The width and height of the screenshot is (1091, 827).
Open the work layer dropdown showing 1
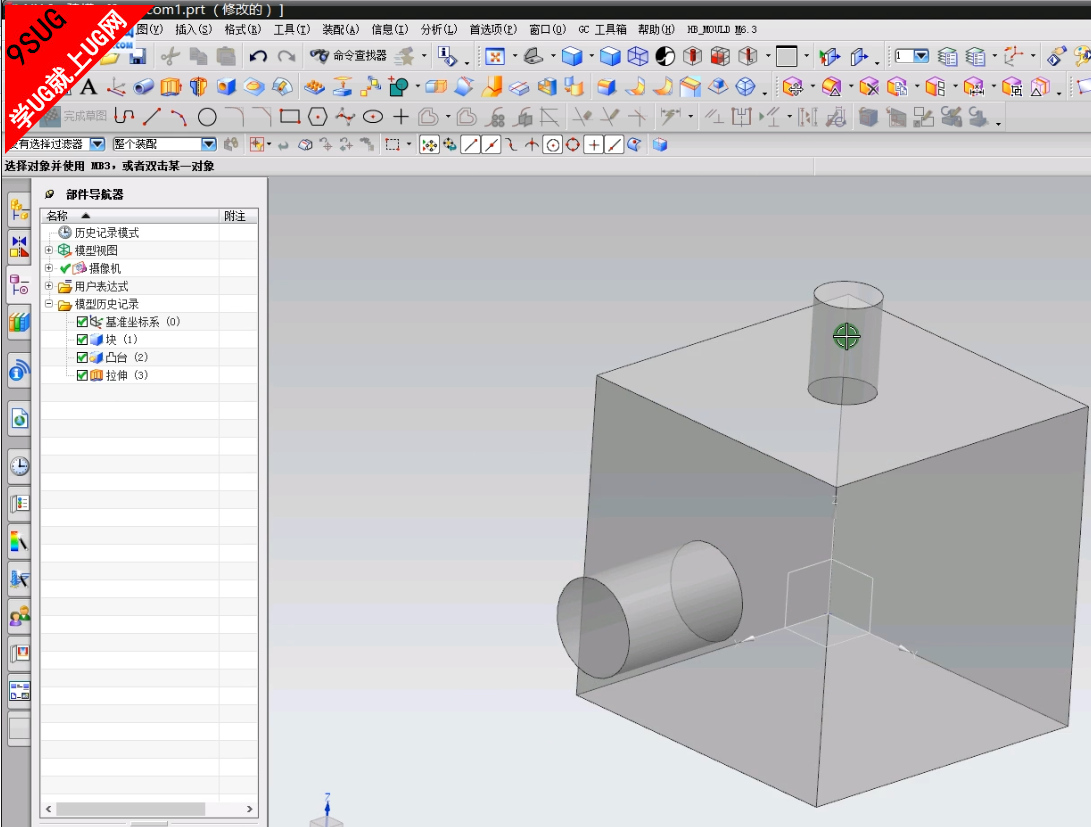pyautogui.click(x=921, y=56)
